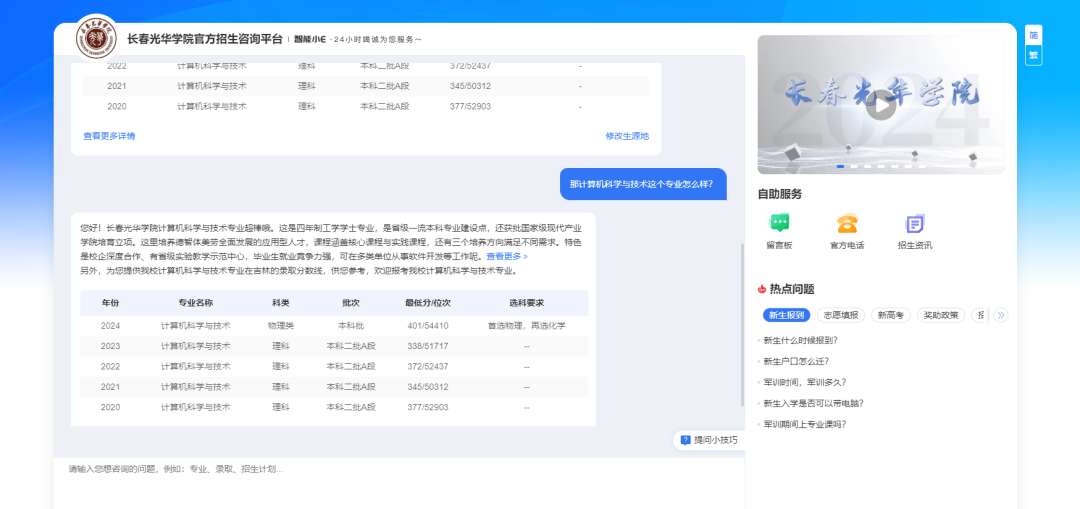Click the 377/52903 cell in lower table

[x=428, y=407]
